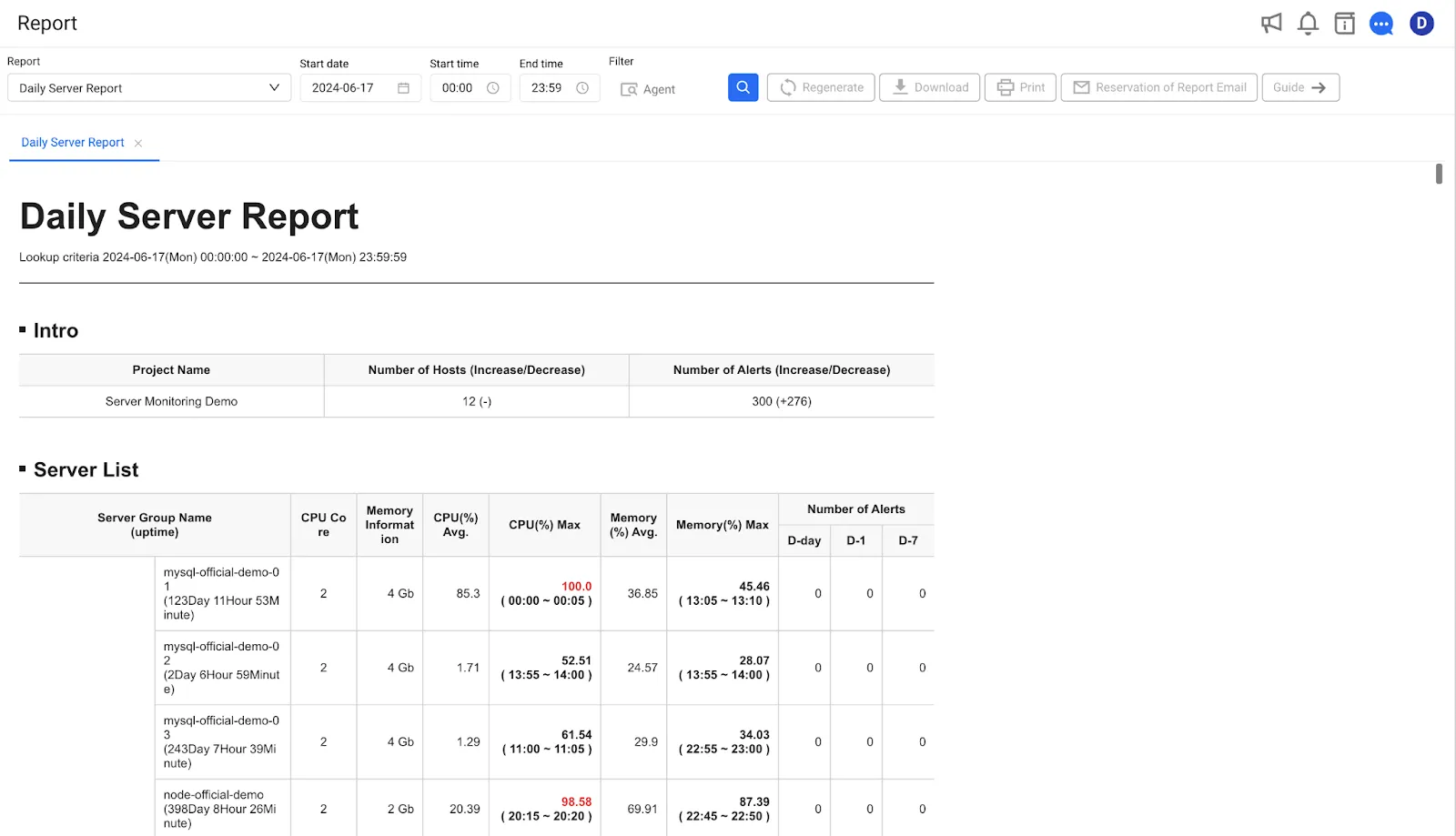Viewport: 1456px width, 836px height.
Task: Open the calendar icon in Start date
Action: pos(403,88)
